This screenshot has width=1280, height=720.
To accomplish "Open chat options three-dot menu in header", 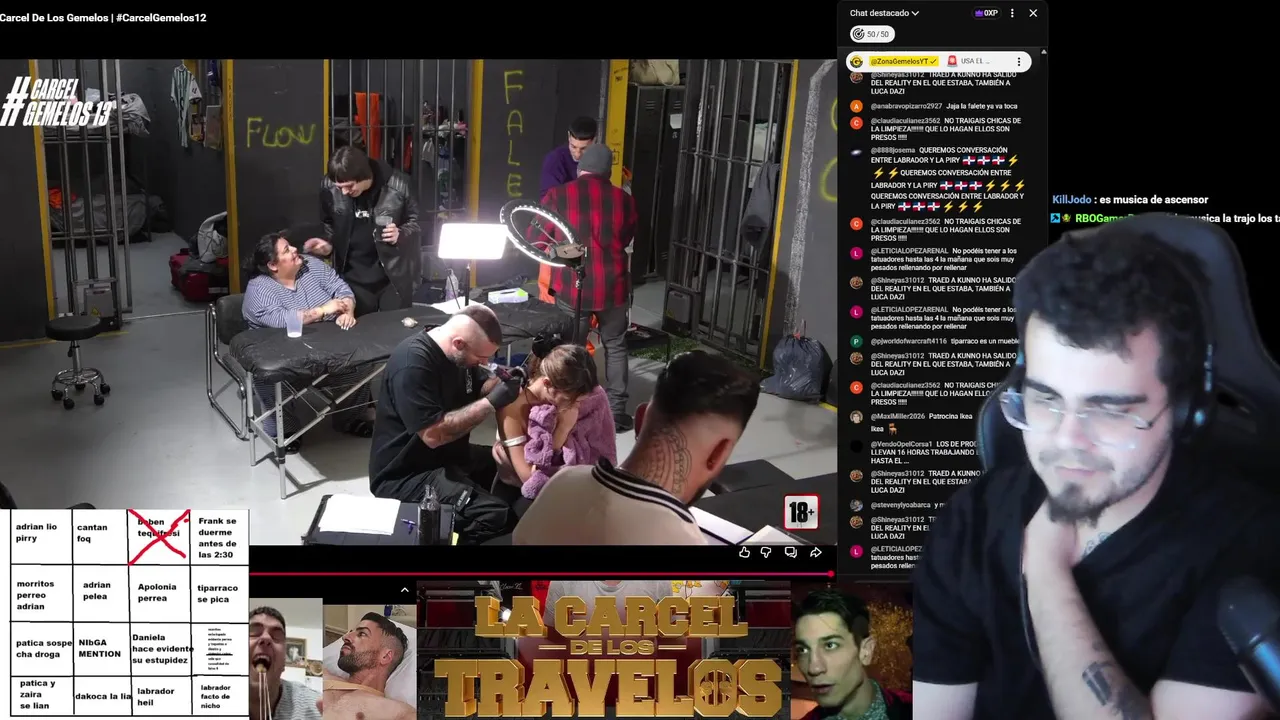I will click(x=1012, y=13).
